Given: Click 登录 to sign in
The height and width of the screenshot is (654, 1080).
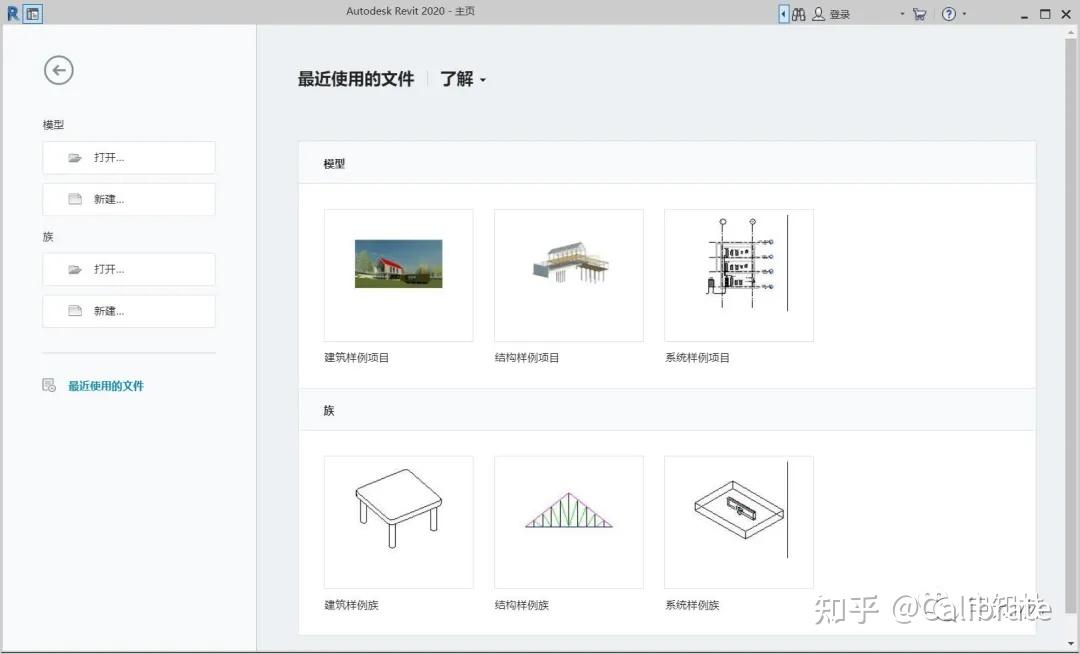Looking at the screenshot, I should point(840,14).
